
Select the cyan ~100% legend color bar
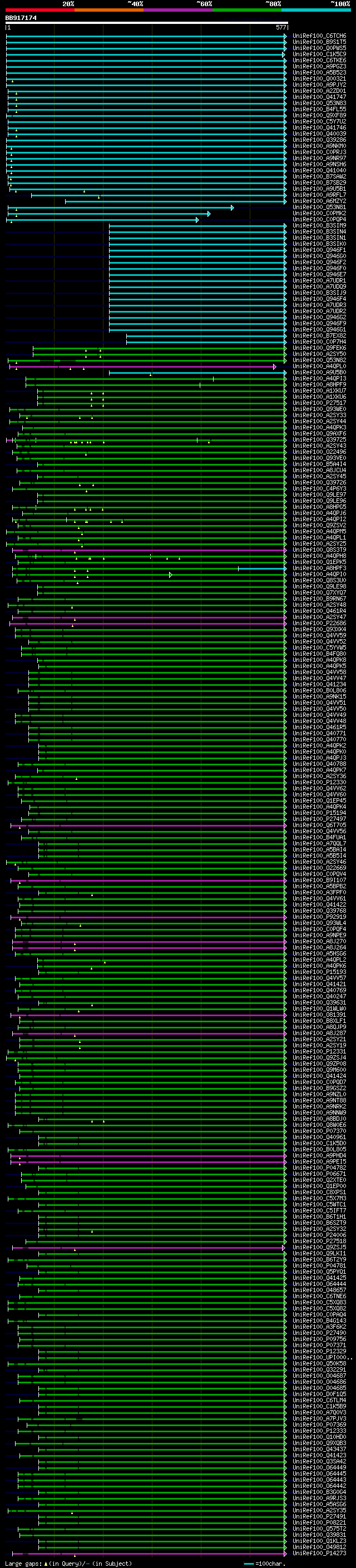coord(316,10)
